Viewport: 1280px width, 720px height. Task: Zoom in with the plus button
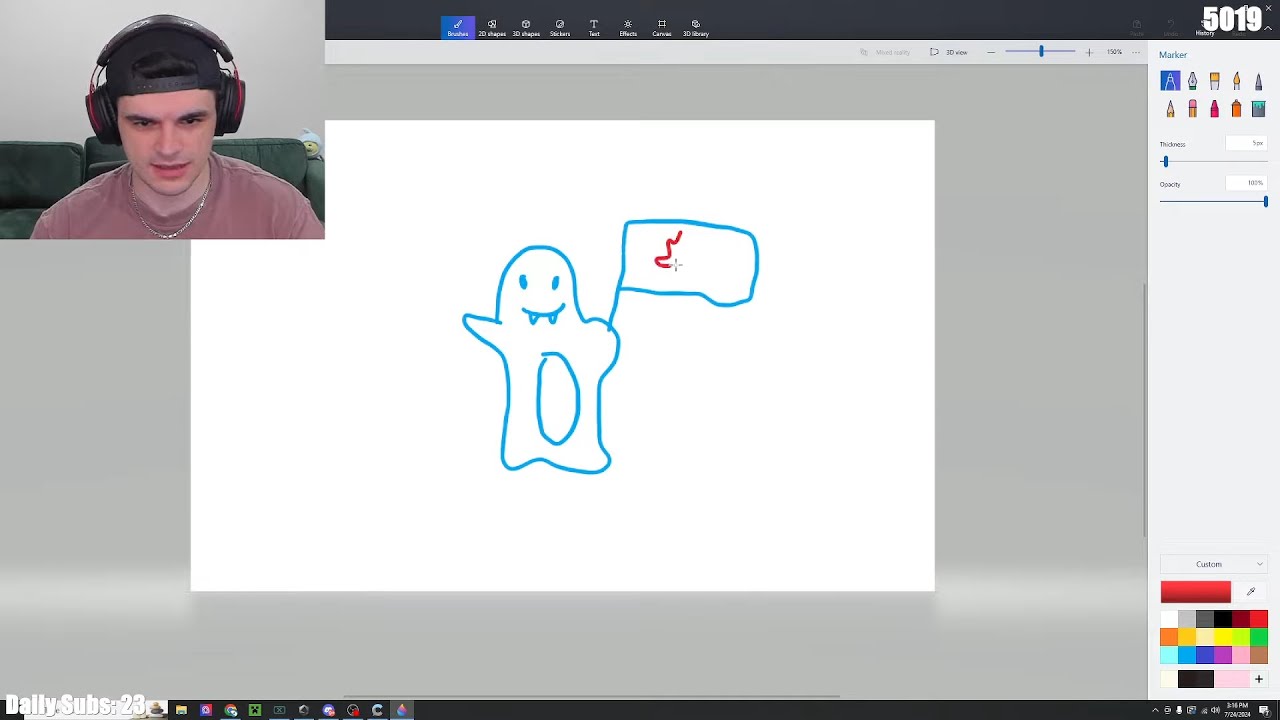click(x=1089, y=52)
